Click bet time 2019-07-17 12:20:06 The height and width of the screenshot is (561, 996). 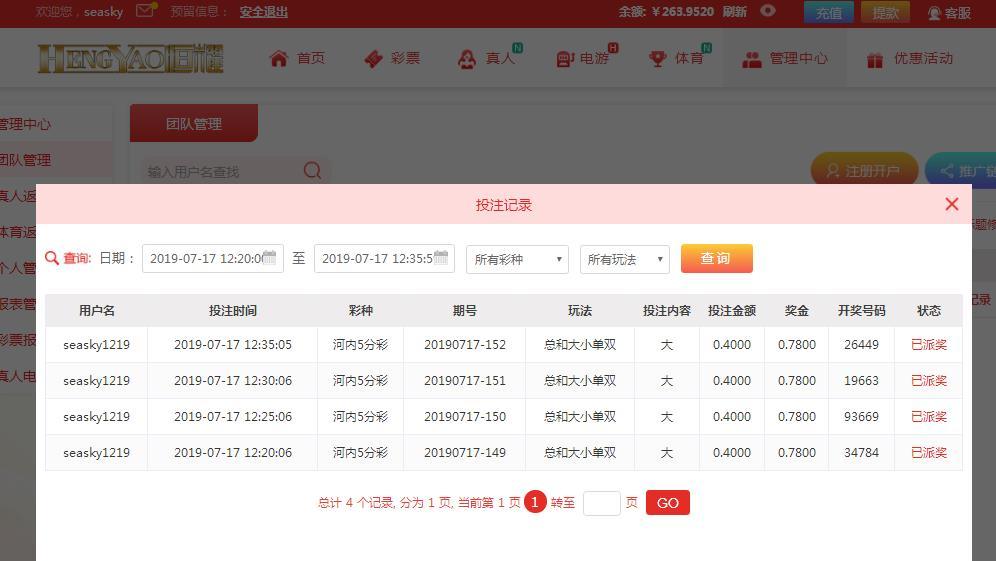[232, 453]
